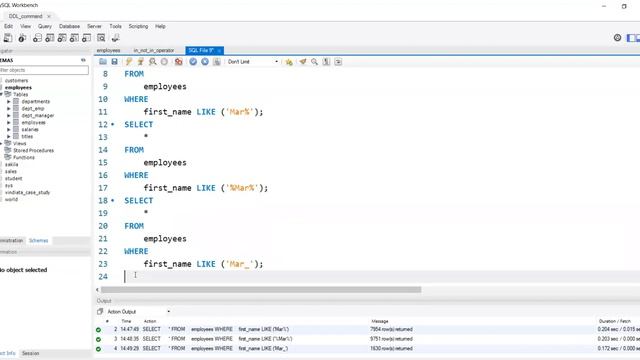Open the Tools menu

(x=115, y=26)
